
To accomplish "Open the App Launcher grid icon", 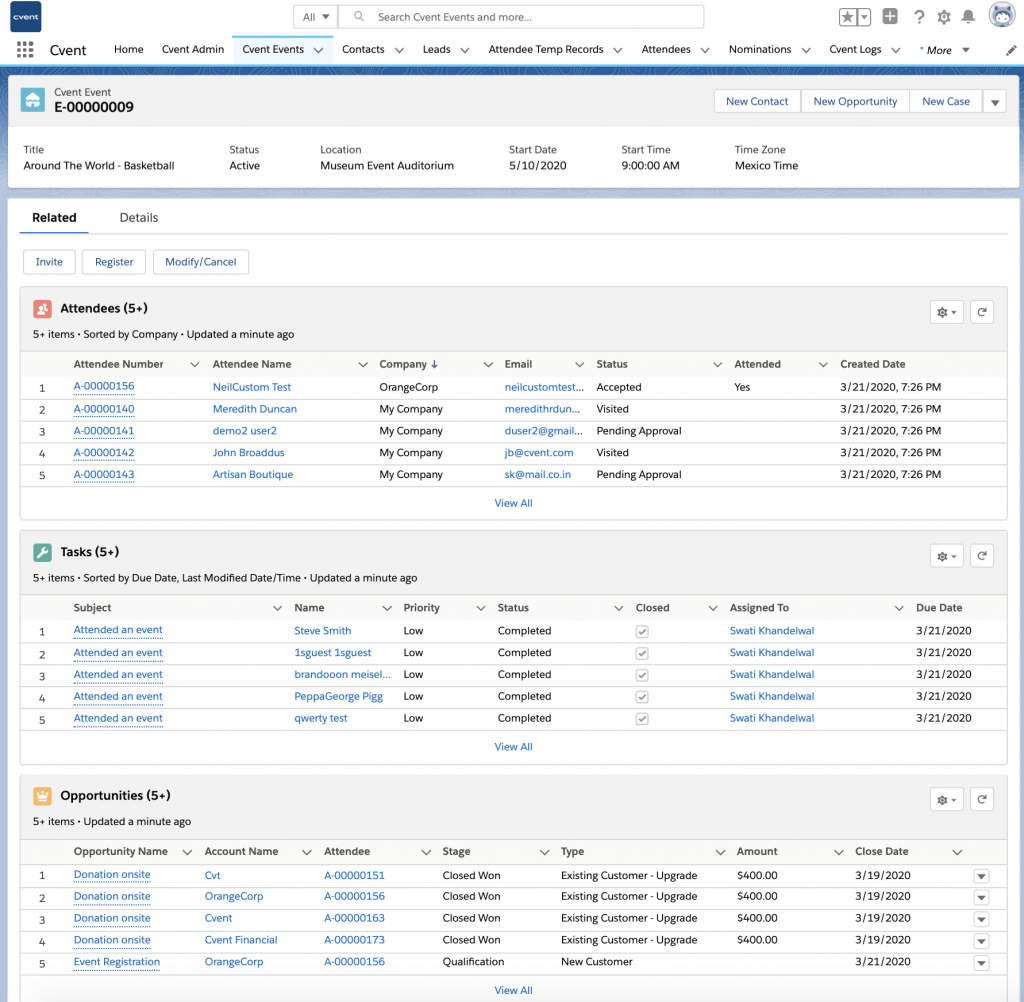I will (x=24, y=49).
